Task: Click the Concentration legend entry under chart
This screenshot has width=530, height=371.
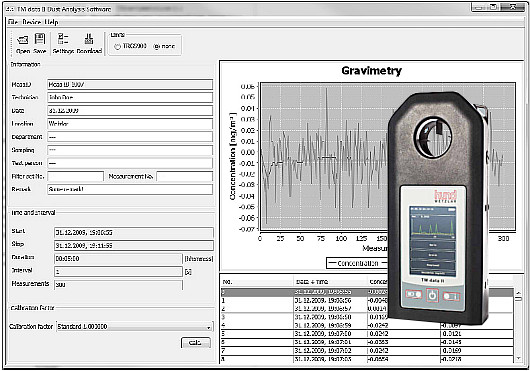Action: pos(354,263)
